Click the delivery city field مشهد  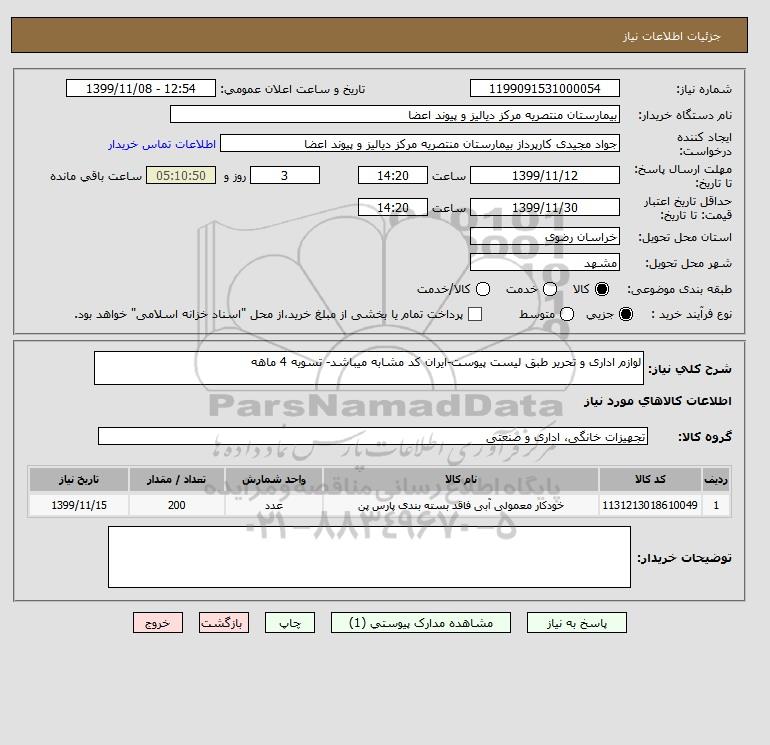545,263
